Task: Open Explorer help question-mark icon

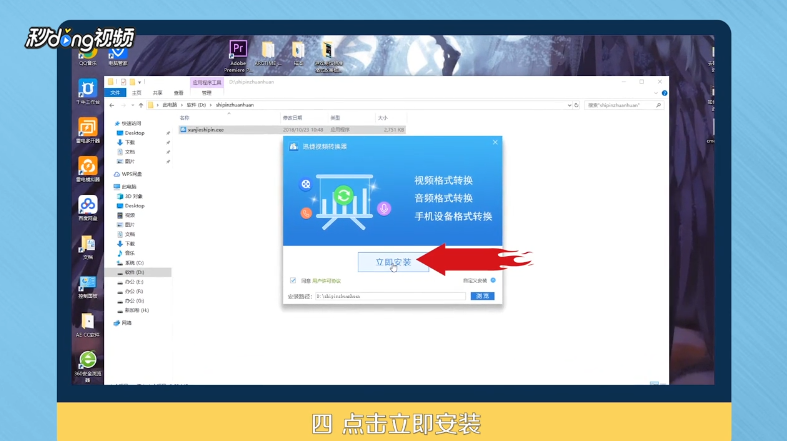Action: tap(664, 93)
